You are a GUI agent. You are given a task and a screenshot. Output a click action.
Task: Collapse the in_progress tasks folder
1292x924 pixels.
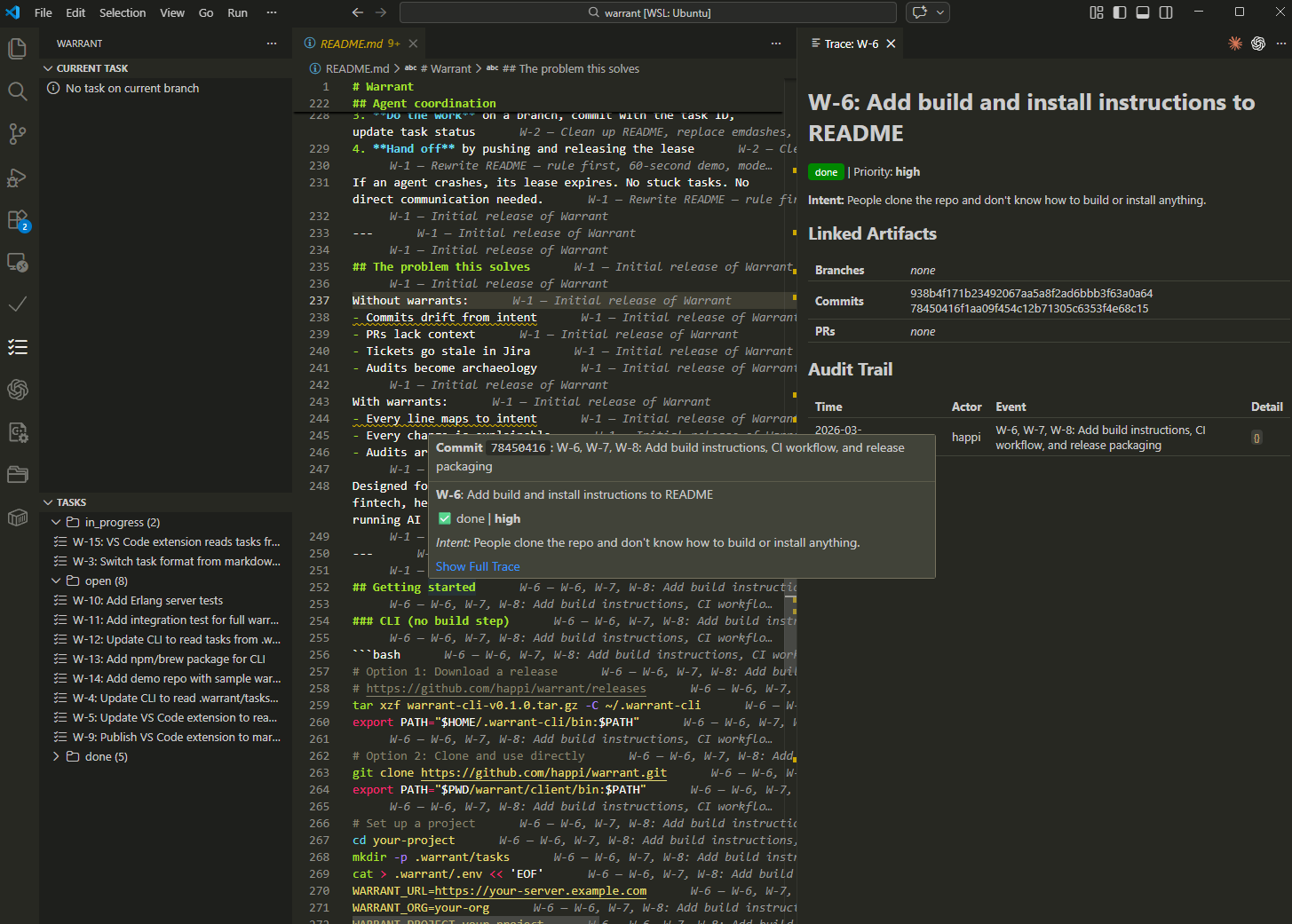[56, 522]
